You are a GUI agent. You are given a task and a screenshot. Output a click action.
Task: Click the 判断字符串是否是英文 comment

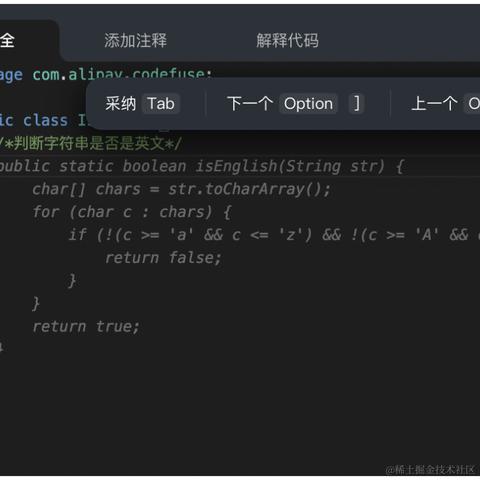point(91,144)
